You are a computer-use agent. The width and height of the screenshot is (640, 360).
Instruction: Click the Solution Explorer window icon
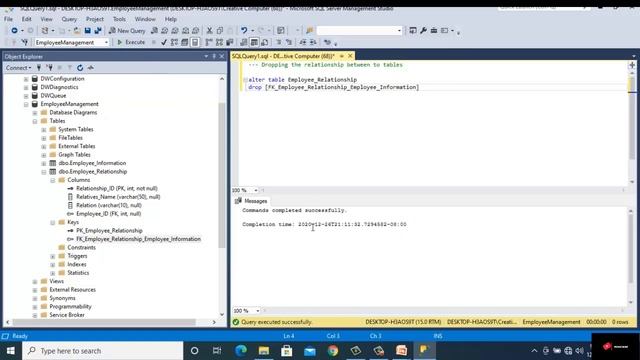pos(413,31)
